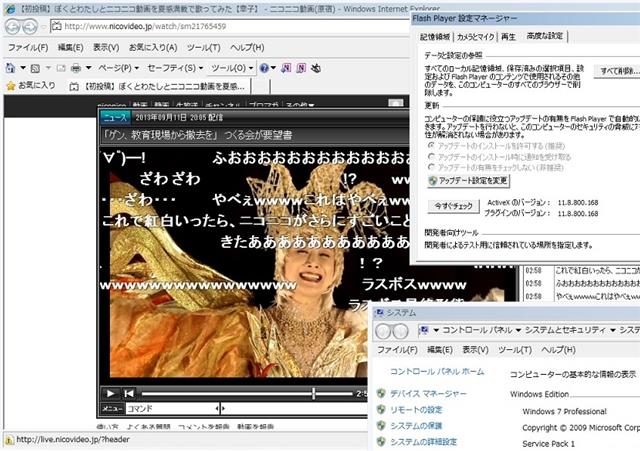640x451 pixels.
Task: Click アップデート設定を変更 button
Action: pyautogui.click(x=469, y=180)
